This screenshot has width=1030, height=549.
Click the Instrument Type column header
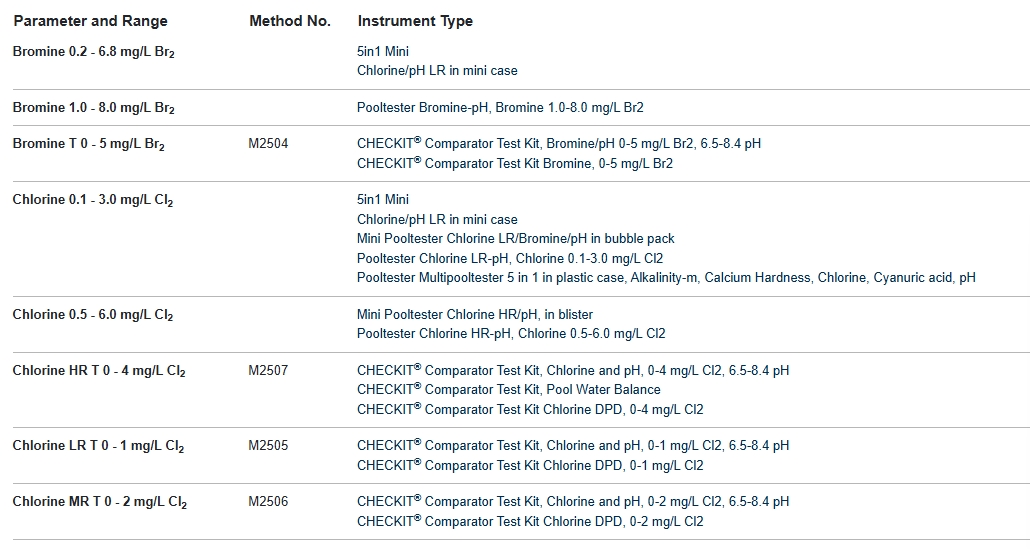[x=415, y=21]
